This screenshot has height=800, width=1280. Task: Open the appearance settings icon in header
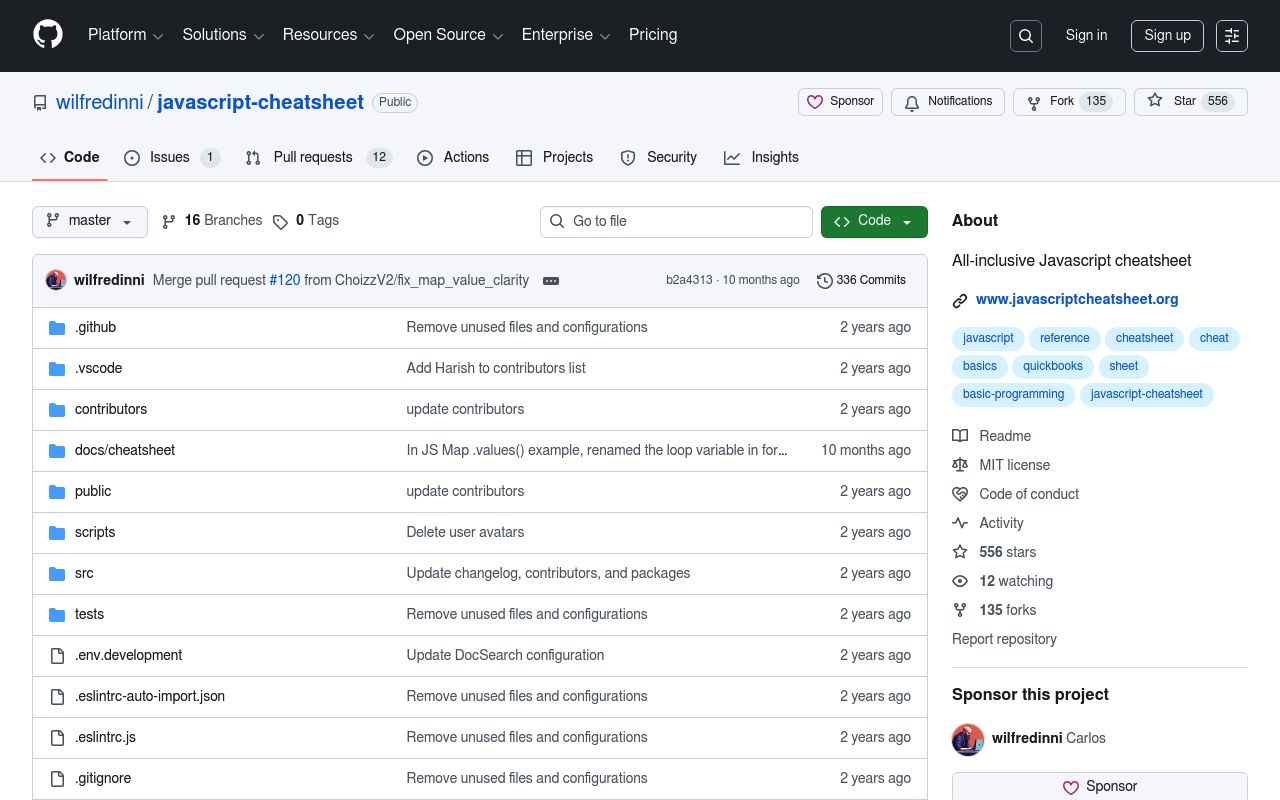tap(1232, 36)
